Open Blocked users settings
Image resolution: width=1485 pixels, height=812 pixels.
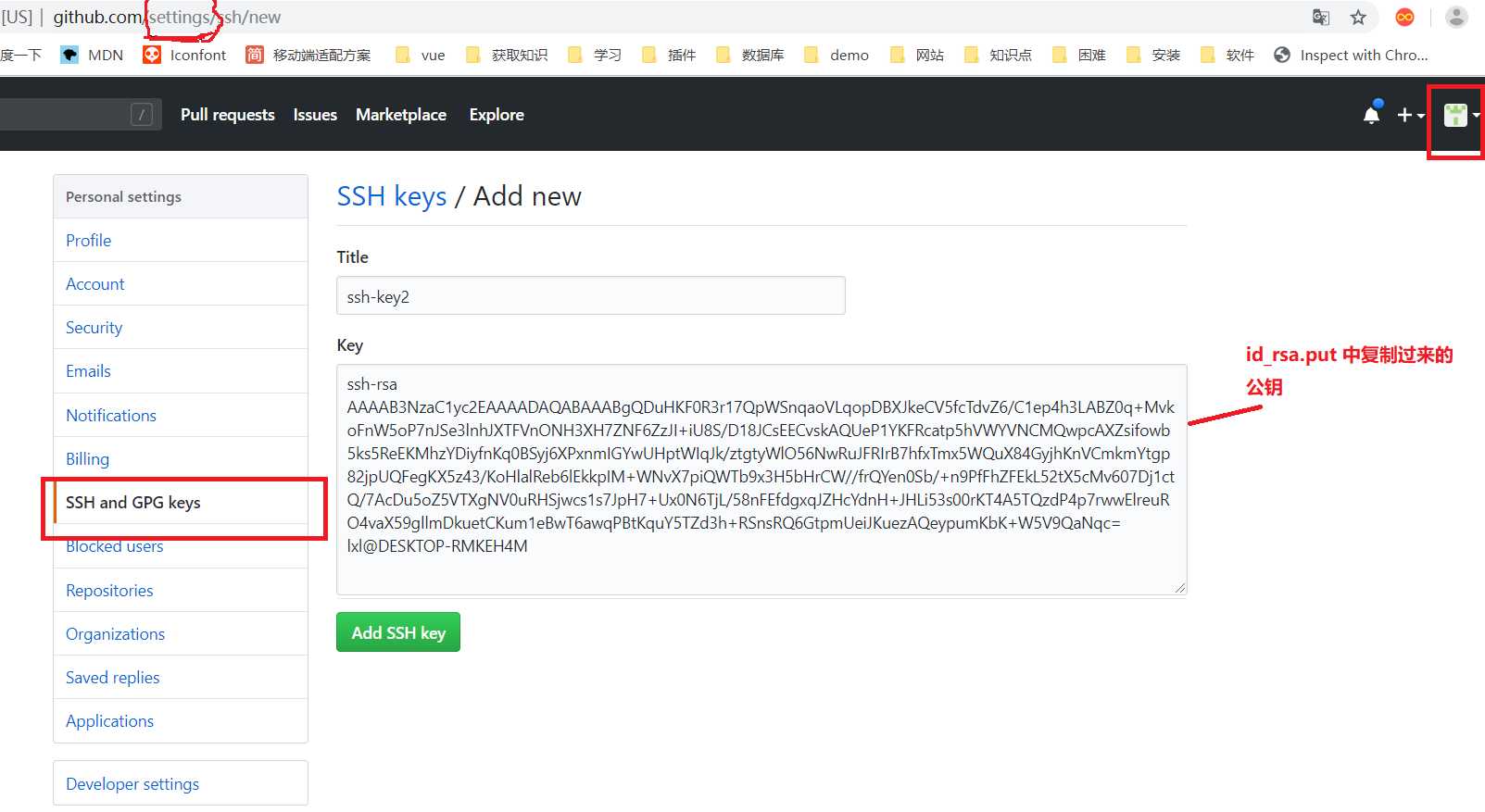click(x=181, y=546)
